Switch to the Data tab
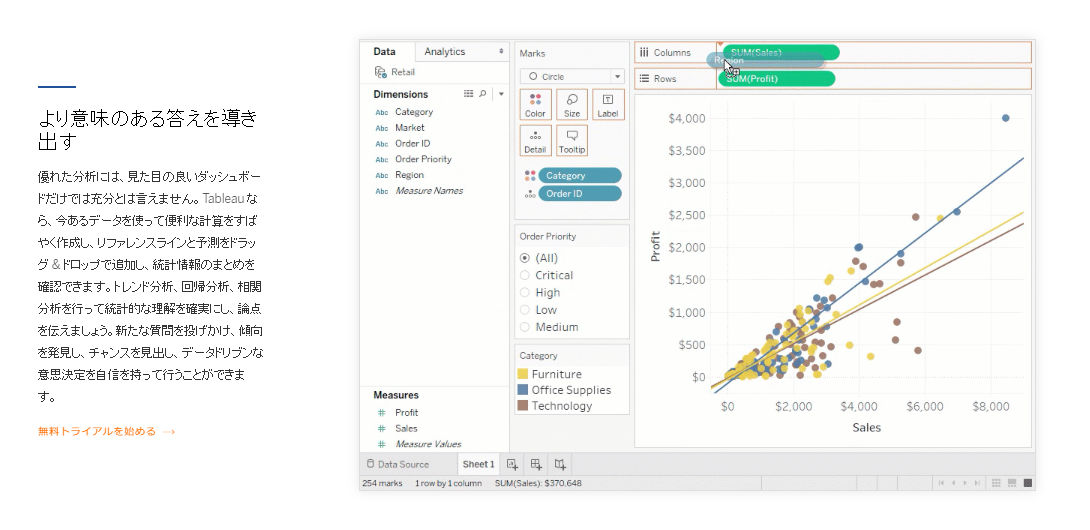This screenshot has height=530, width=1090. coord(384,51)
